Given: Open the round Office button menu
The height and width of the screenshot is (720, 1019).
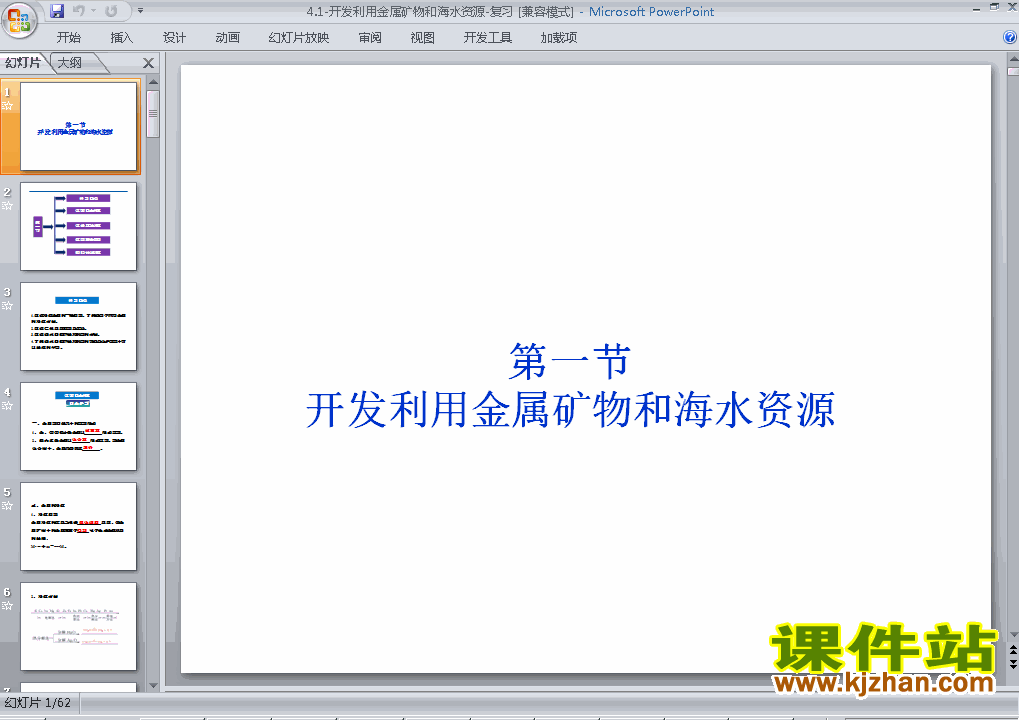Looking at the screenshot, I should tap(19, 20).
